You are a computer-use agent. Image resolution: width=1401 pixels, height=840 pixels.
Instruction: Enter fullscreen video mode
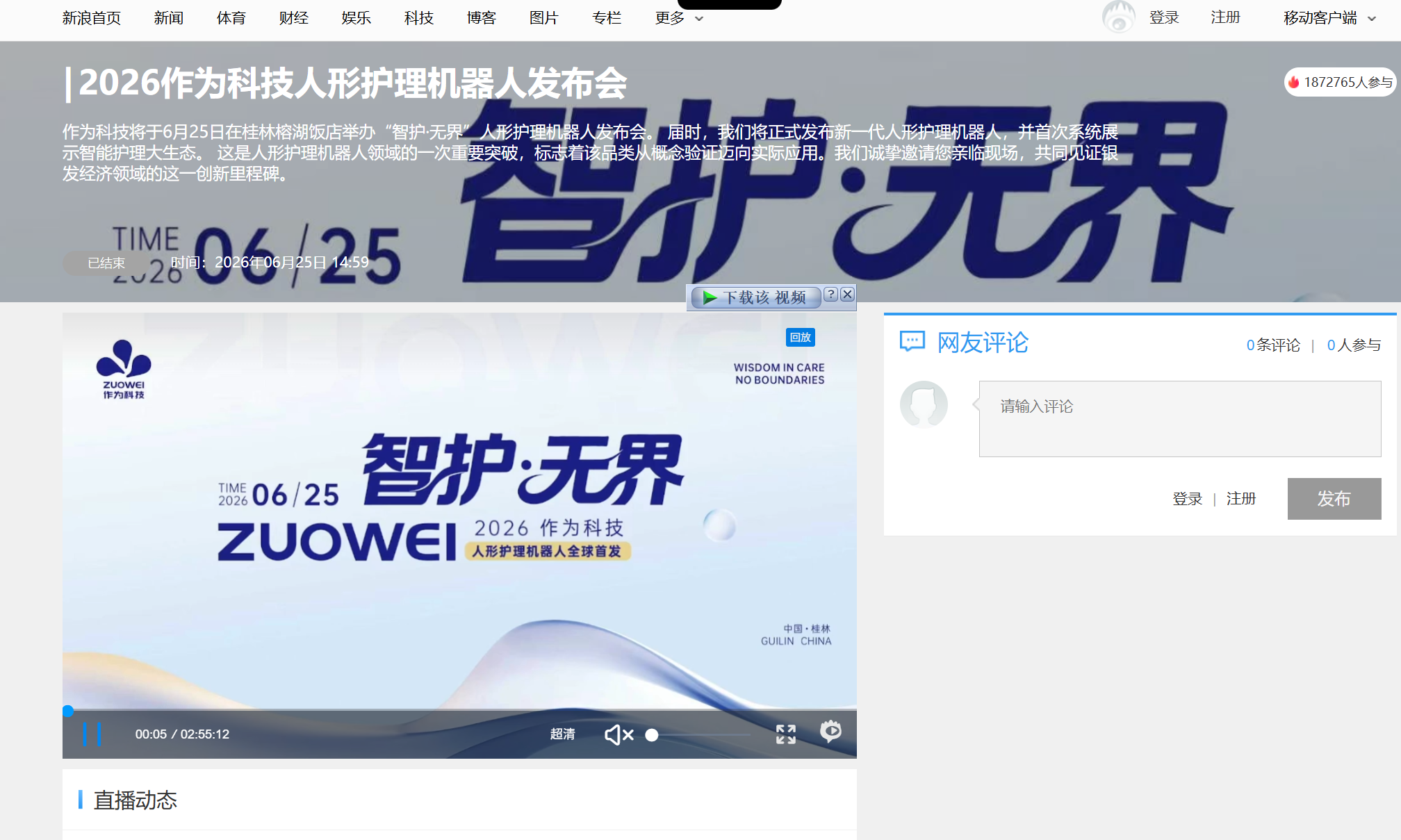coord(786,734)
